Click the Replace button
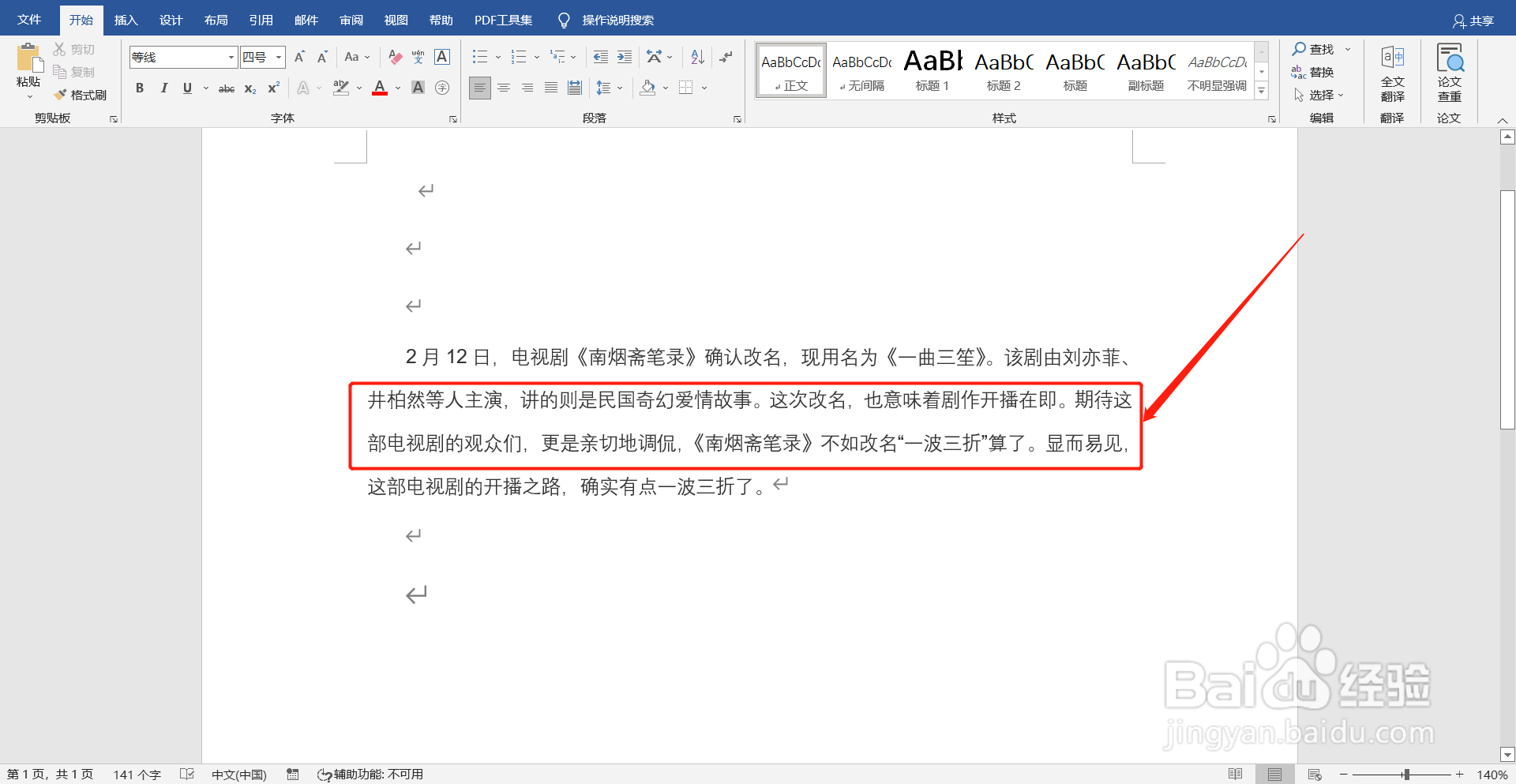1516x784 pixels. pyautogui.click(x=1313, y=72)
